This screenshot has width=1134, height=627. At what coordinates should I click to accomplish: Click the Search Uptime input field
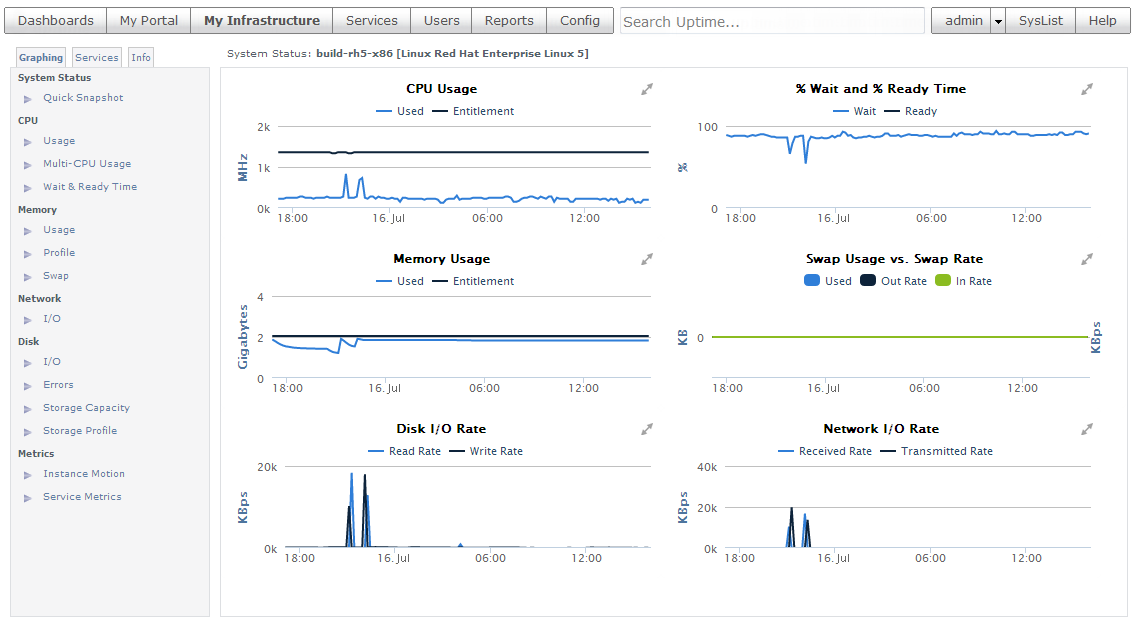[x=772, y=22]
